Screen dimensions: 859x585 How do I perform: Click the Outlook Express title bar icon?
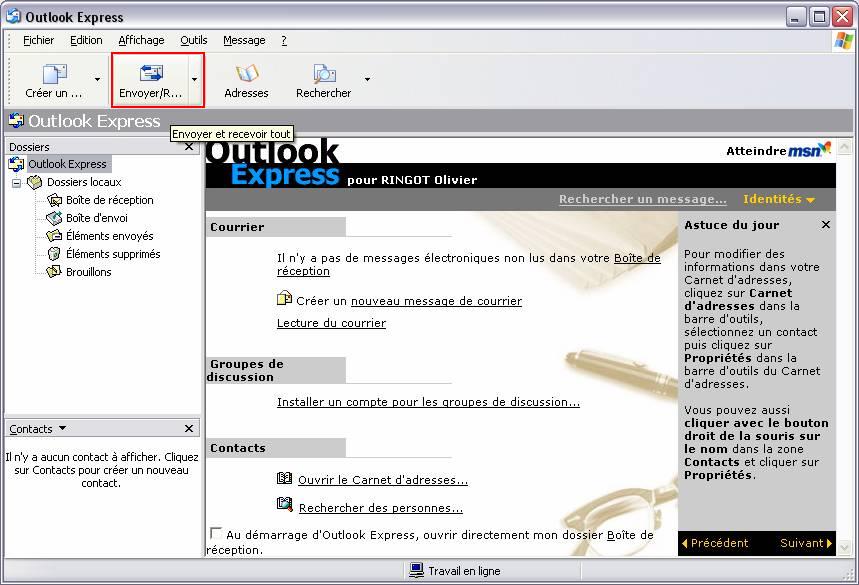coord(14,16)
